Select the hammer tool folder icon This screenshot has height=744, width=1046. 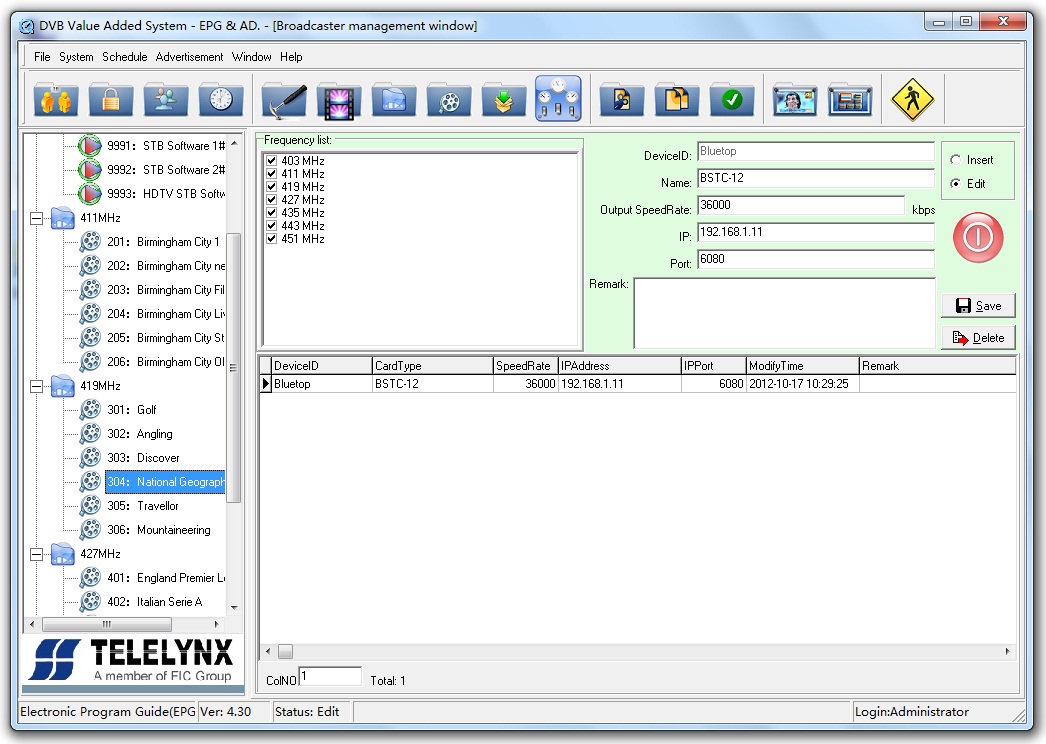coord(284,100)
